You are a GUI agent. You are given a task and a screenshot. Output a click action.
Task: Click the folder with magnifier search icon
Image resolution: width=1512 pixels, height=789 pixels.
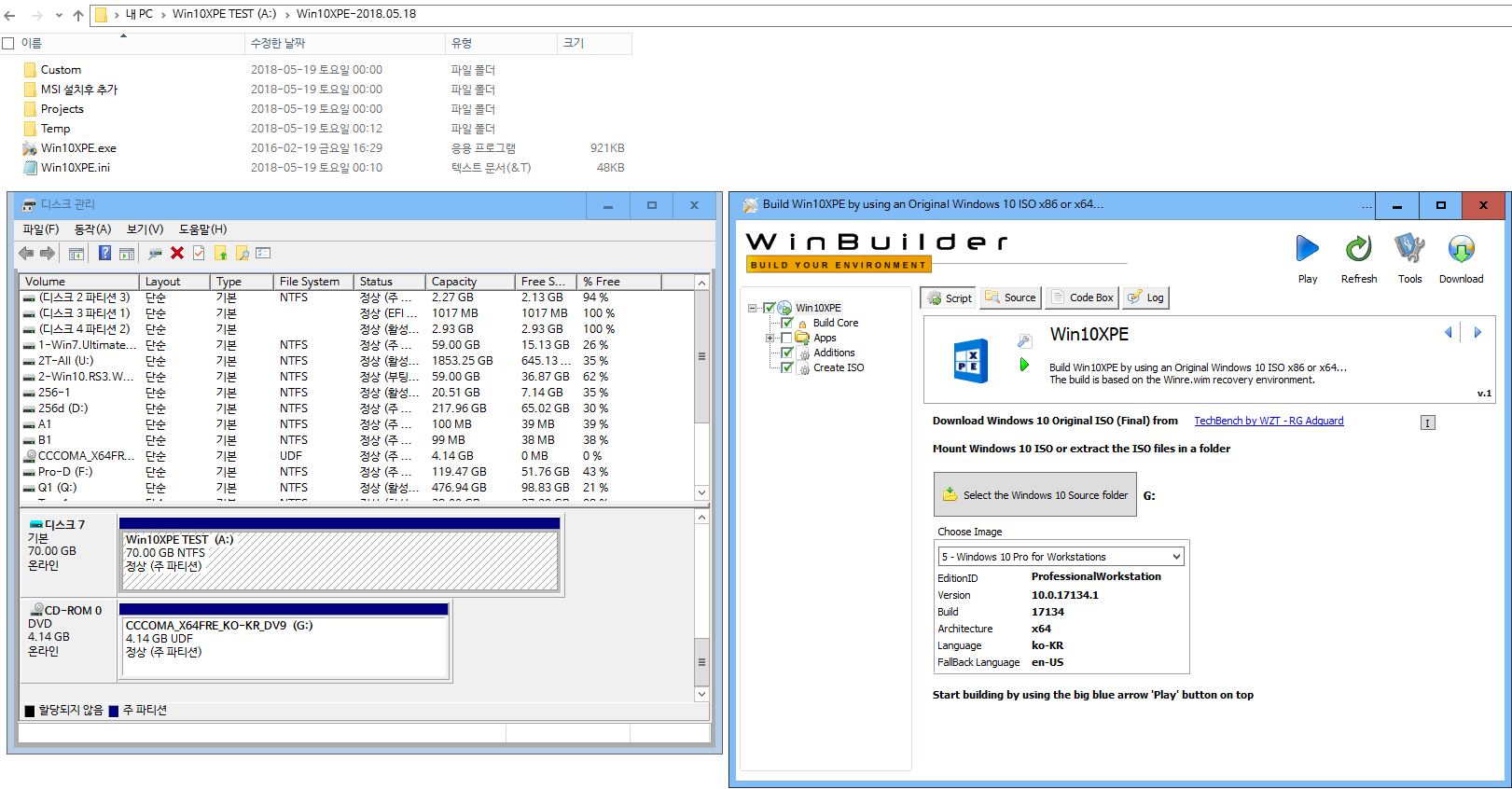tap(243, 253)
